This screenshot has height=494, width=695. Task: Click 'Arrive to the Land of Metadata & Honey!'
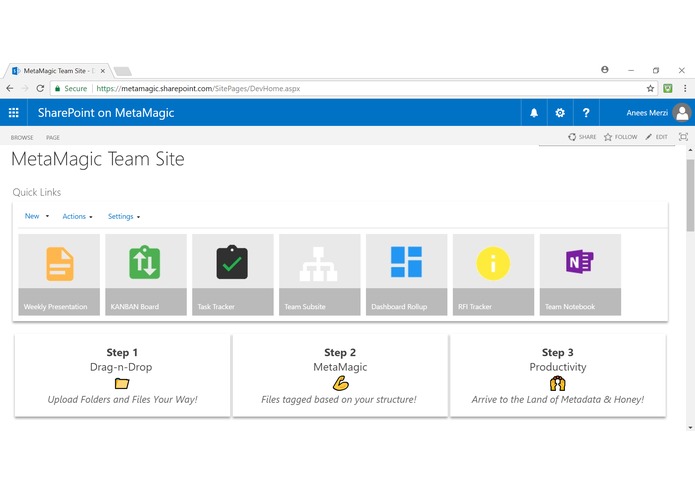pos(558,399)
